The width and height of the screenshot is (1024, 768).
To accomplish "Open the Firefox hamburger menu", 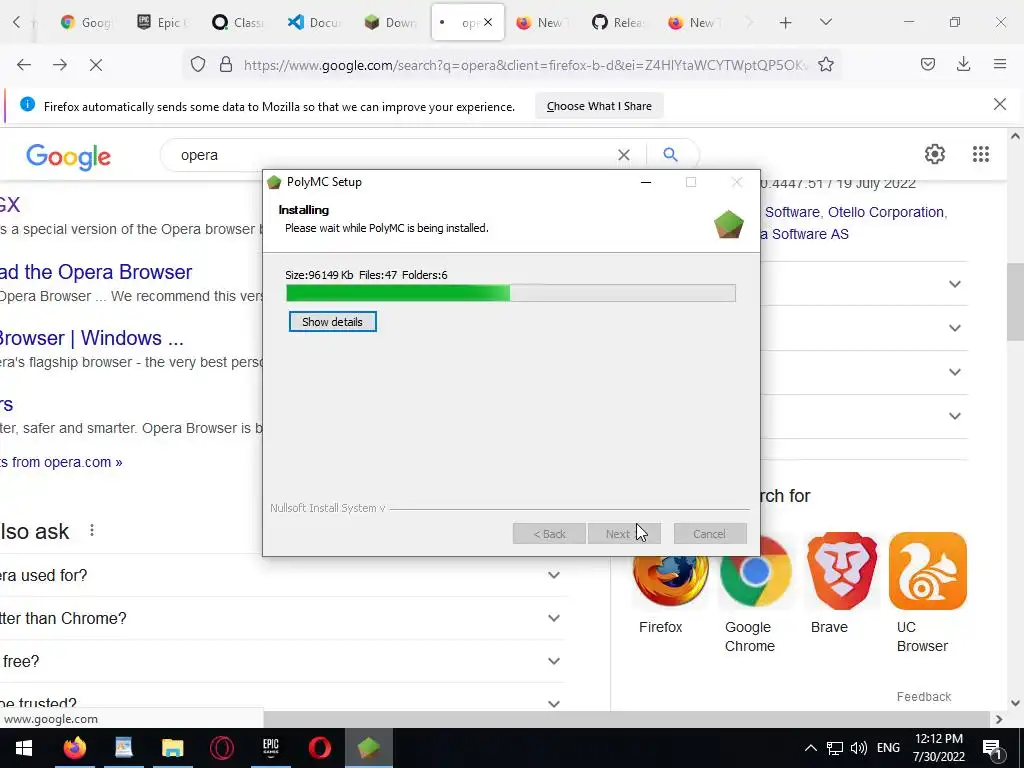I will click(1000, 64).
